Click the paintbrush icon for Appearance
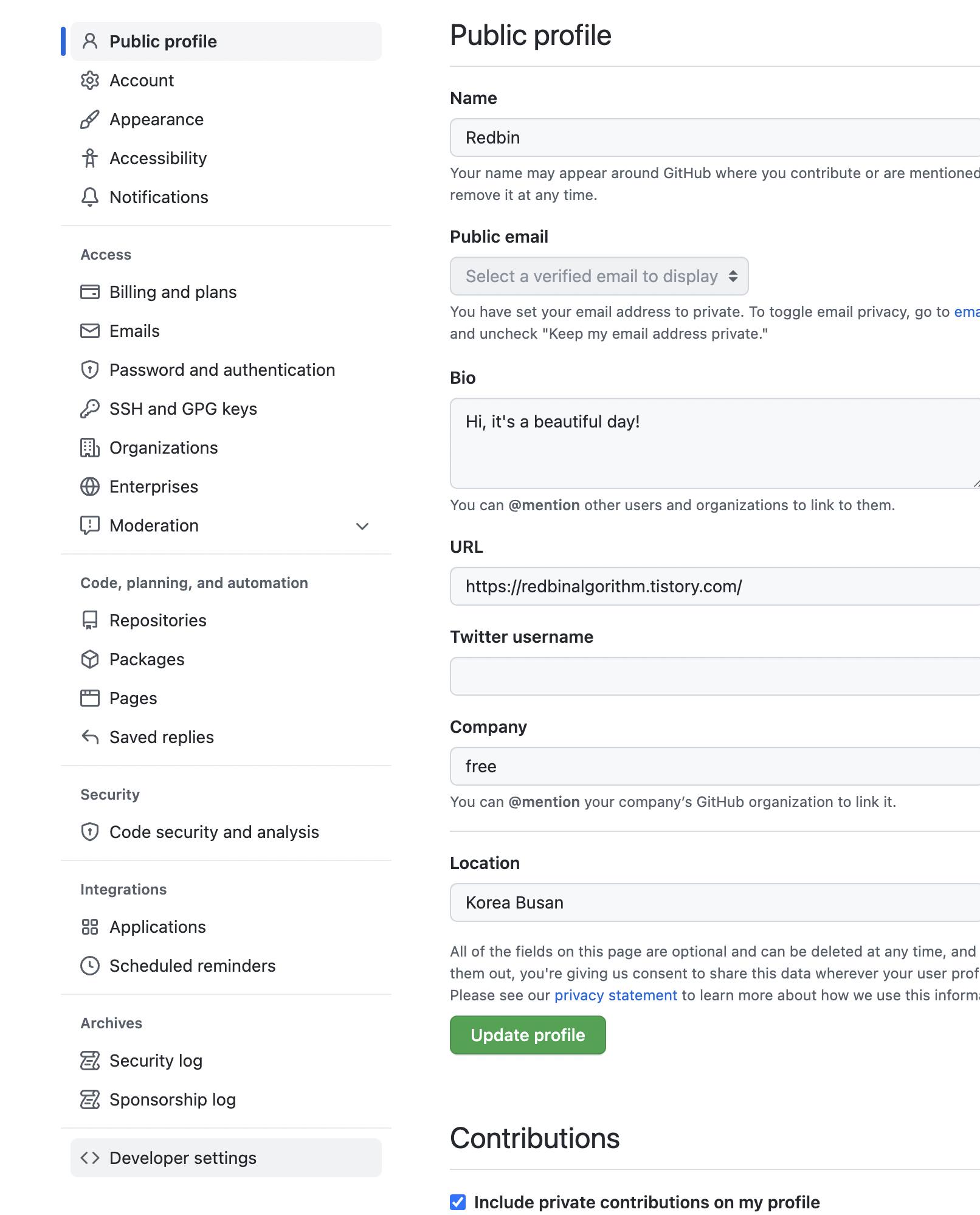 point(90,119)
